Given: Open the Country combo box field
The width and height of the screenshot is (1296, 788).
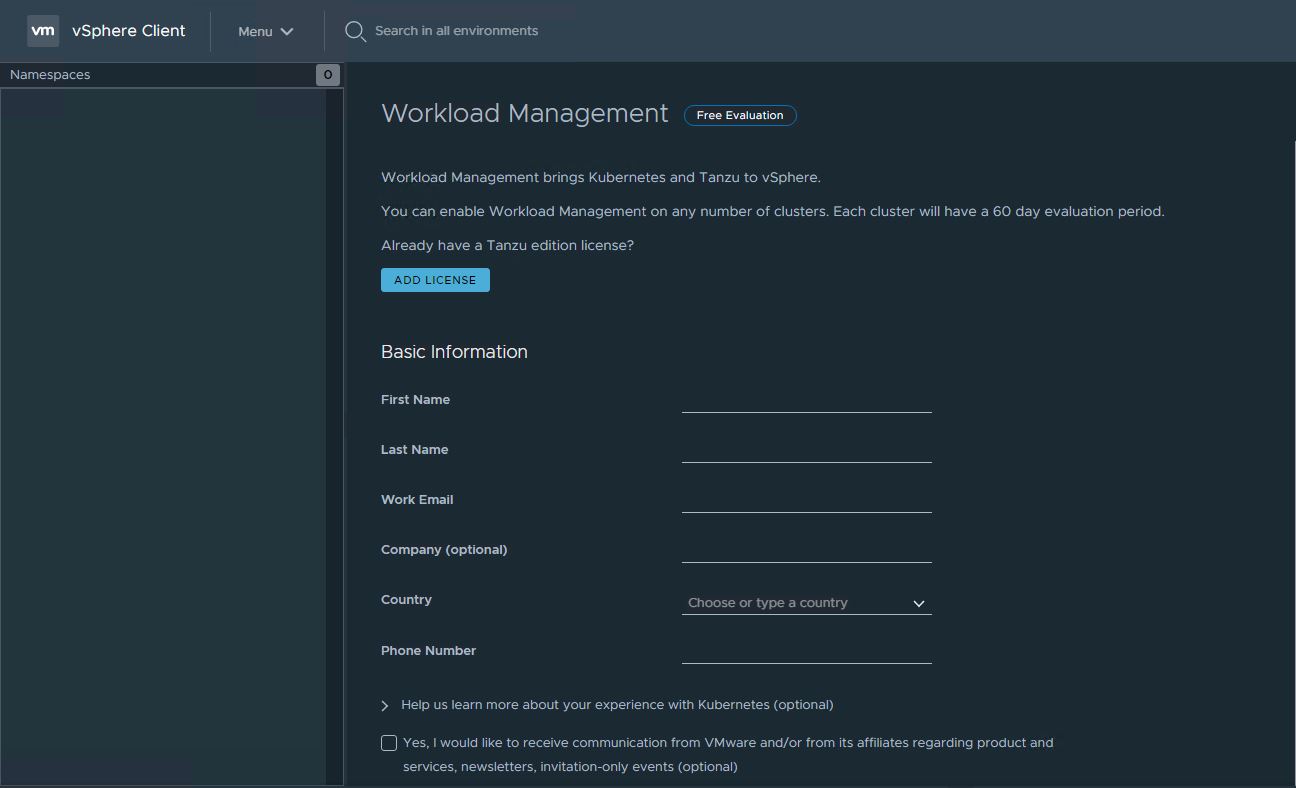Looking at the screenshot, I should pos(790,603).
